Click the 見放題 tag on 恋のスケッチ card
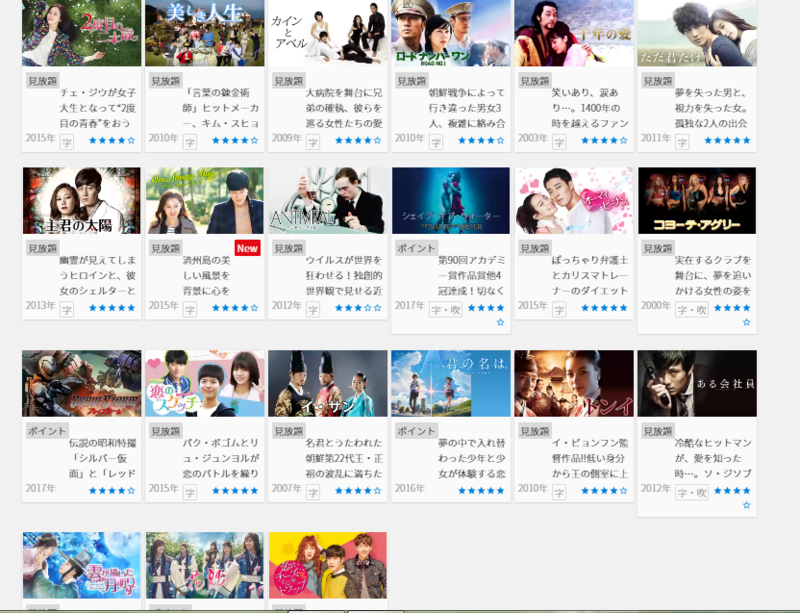Image resolution: width=800 pixels, height=613 pixels. coord(166,431)
